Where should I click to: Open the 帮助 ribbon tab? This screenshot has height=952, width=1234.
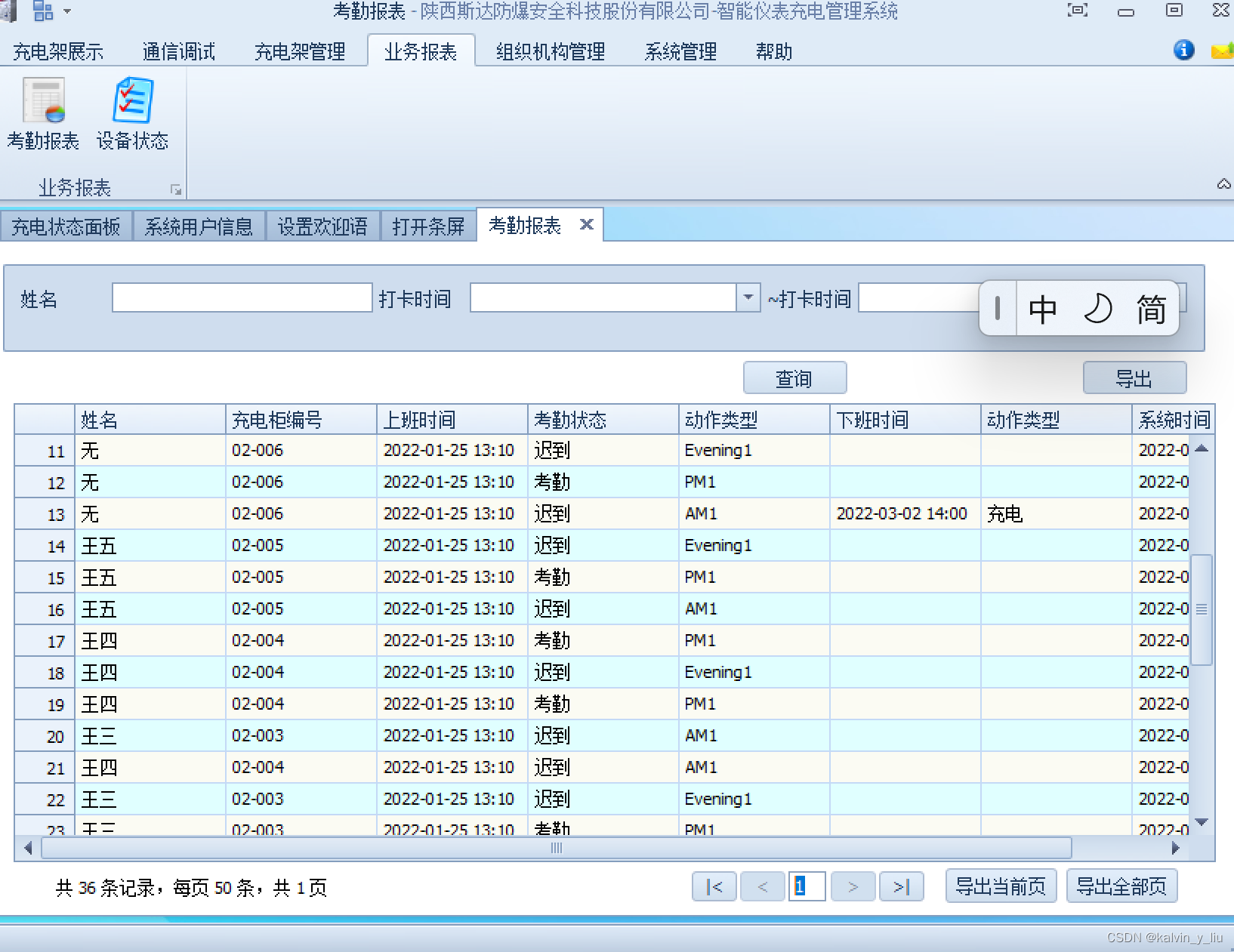pyautogui.click(x=774, y=51)
